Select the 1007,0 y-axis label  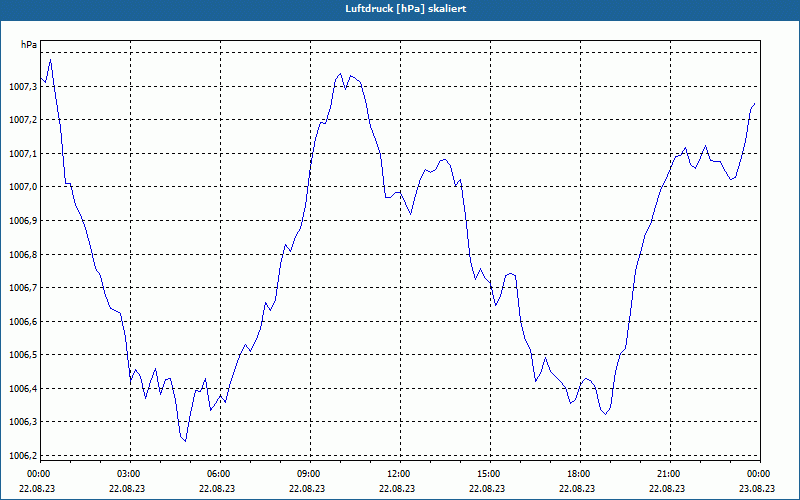pos(23,187)
